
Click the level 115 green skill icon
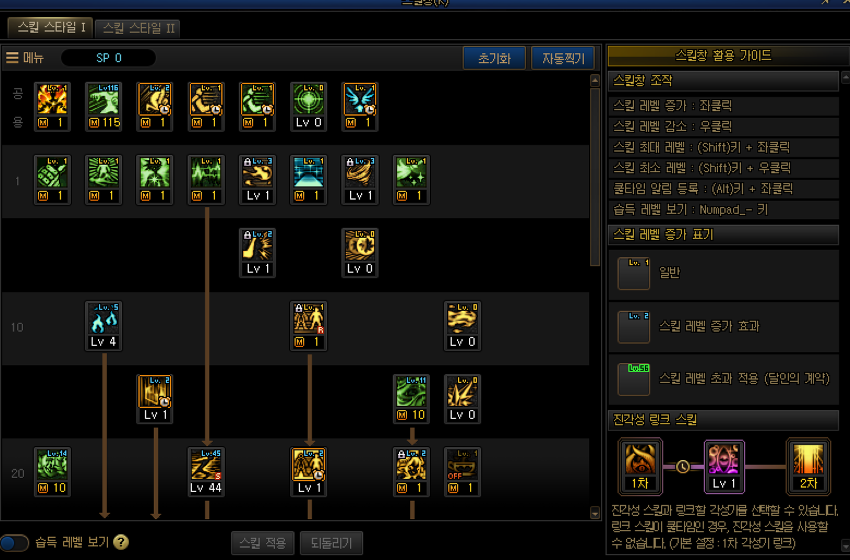(103, 106)
